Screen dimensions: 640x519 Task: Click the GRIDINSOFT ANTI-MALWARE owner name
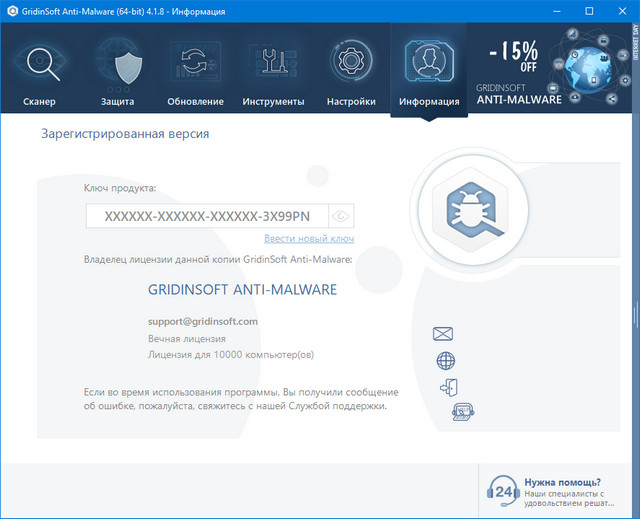pyautogui.click(x=242, y=290)
